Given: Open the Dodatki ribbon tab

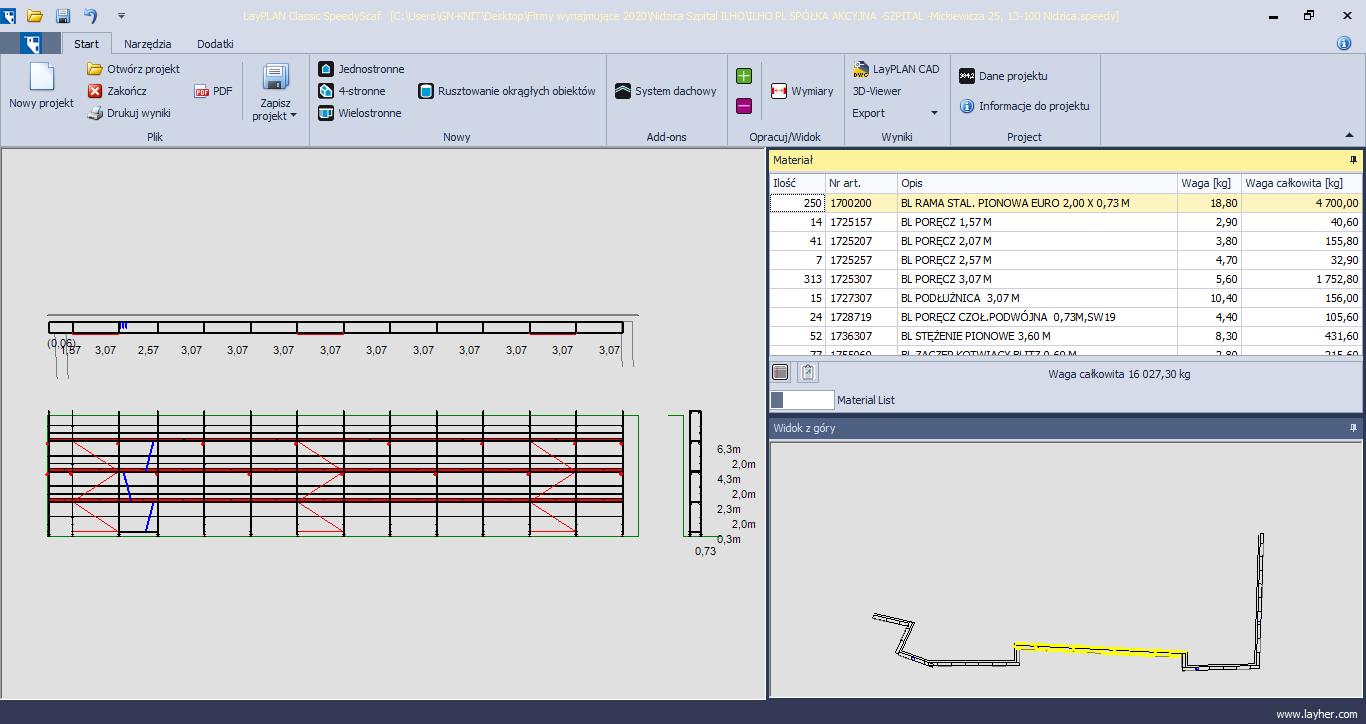Looking at the screenshot, I should (215, 44).
